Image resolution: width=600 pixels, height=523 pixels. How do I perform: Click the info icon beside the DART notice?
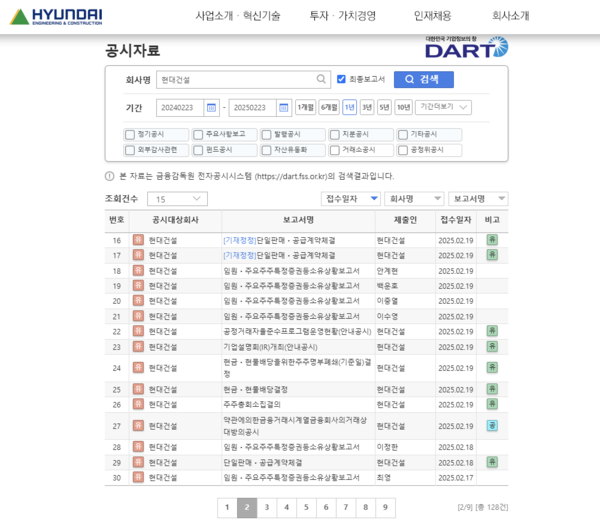pyautogui.click(x=109, y=176)
